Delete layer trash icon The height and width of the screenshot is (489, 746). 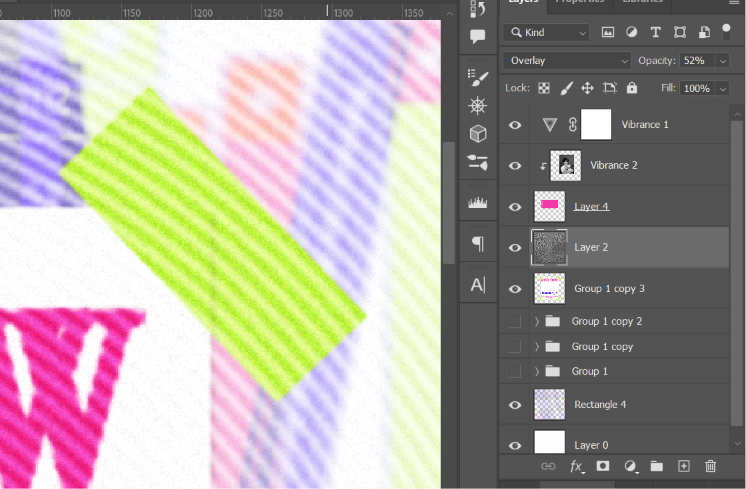[x=710, y=466]
